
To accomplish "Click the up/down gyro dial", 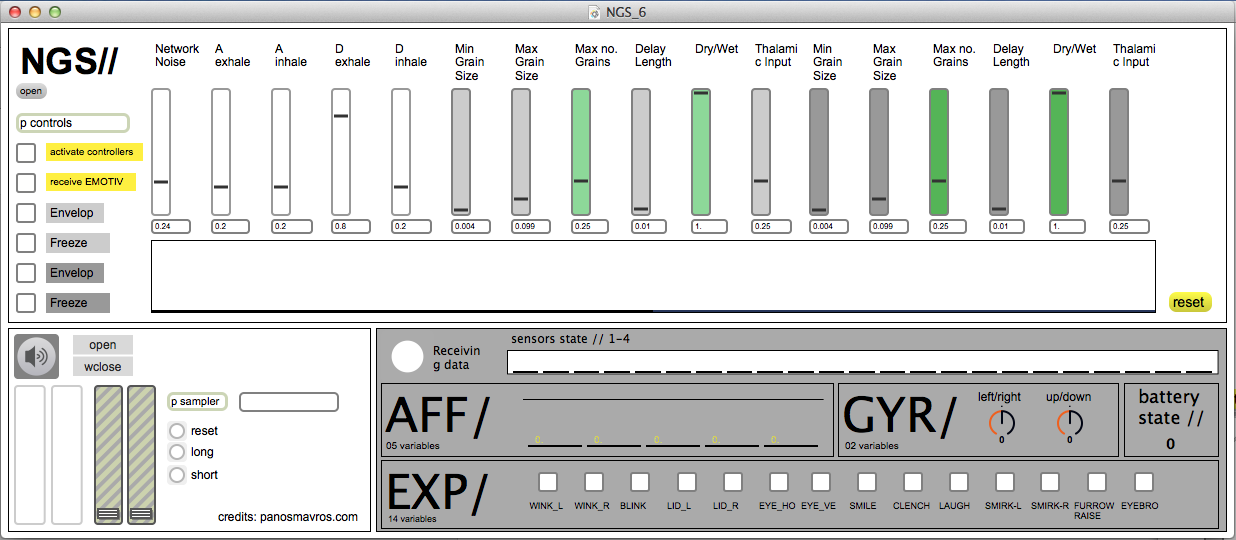I will pos(1069,422).
